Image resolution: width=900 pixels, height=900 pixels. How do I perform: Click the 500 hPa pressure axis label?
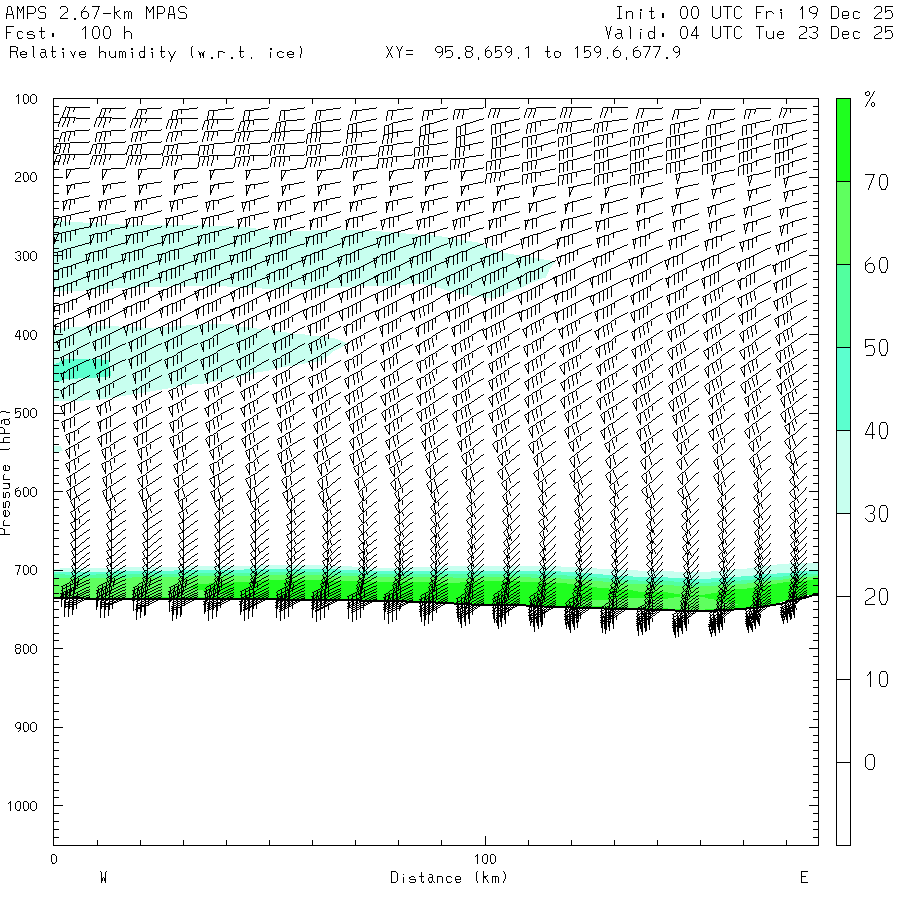26,413
